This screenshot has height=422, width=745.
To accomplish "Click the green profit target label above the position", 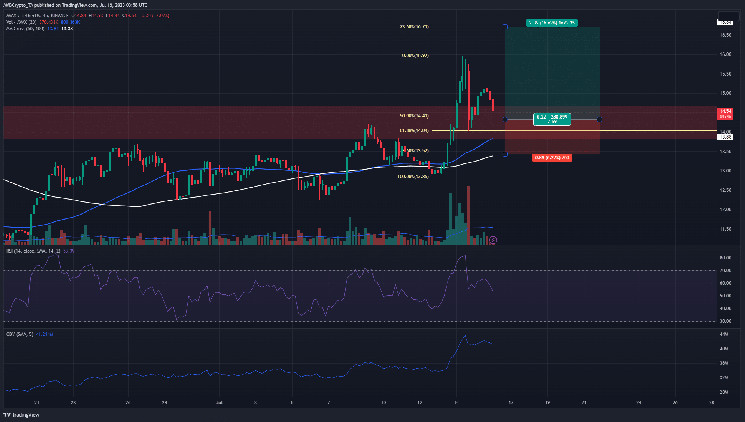I will tap(552, 22).
